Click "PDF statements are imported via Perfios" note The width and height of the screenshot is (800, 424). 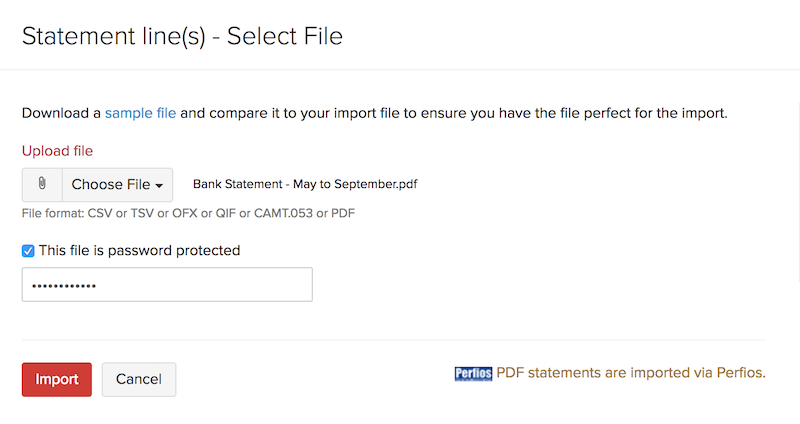(630, 373)
